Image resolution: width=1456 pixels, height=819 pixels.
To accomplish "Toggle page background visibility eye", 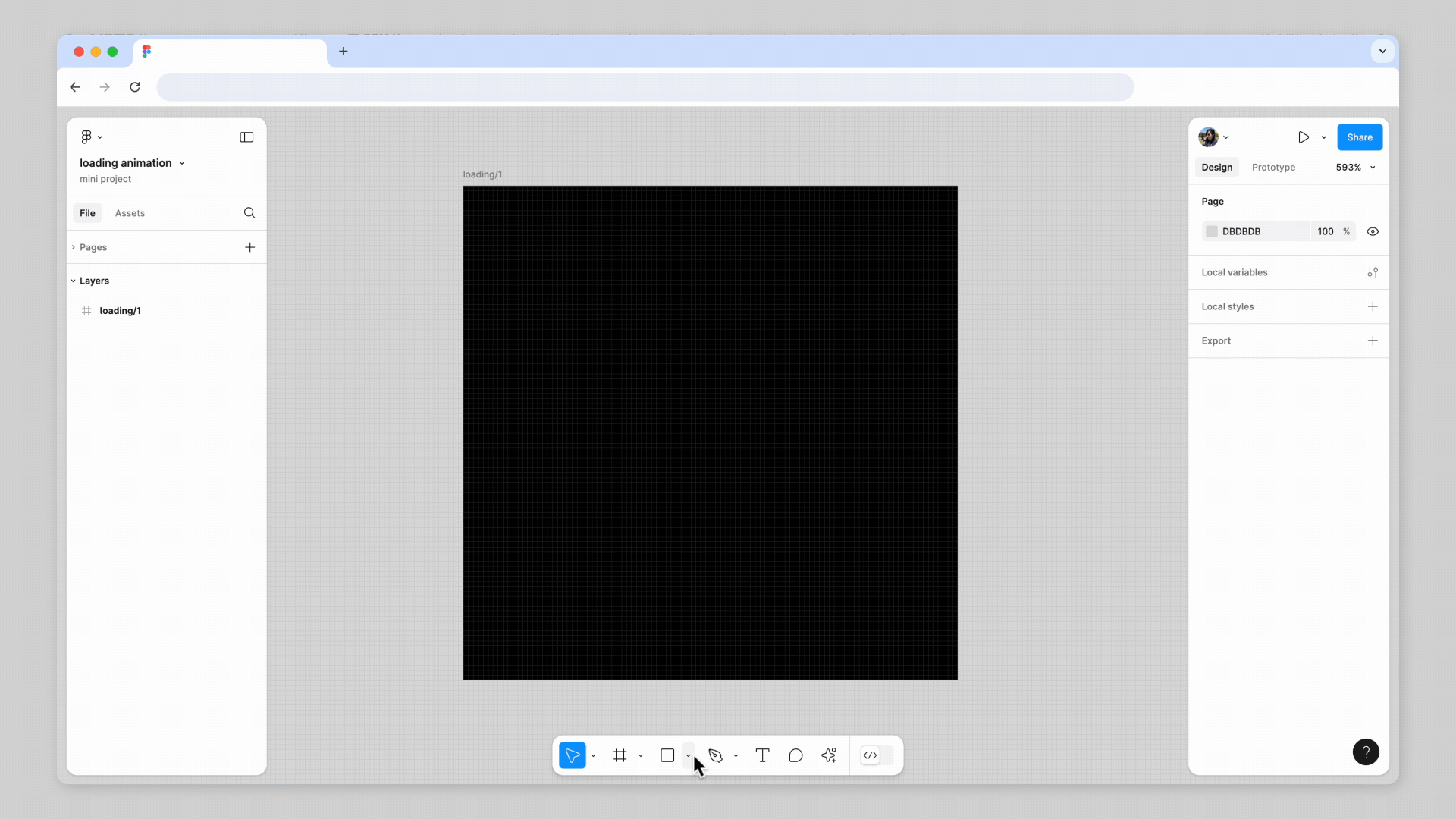I will click(1373, 231).
